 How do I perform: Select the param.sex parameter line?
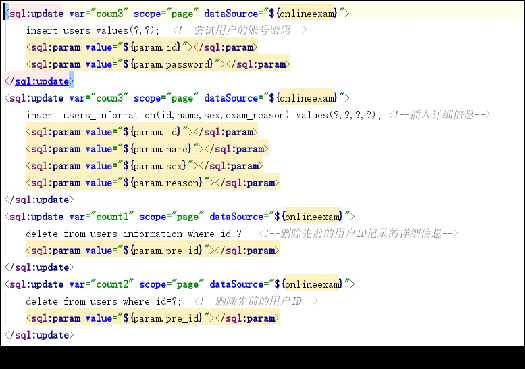click(x=144, y=166)
